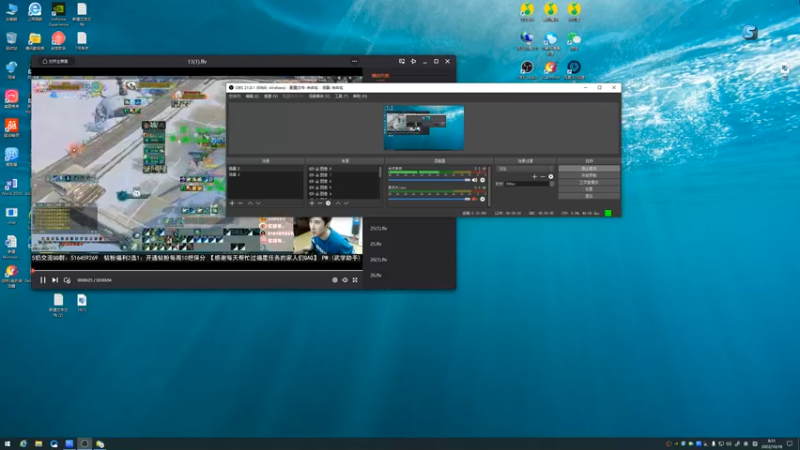Click the OBS icon on the taskbar
Screen dimensions: 800x450
point(85,444)
